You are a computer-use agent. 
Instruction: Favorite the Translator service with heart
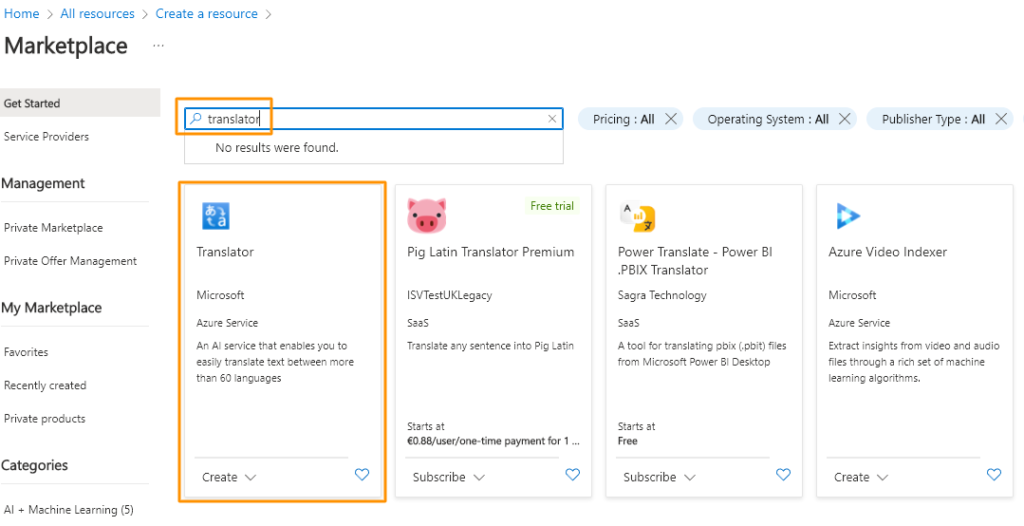pyautogui.click(x=362, y=476)
